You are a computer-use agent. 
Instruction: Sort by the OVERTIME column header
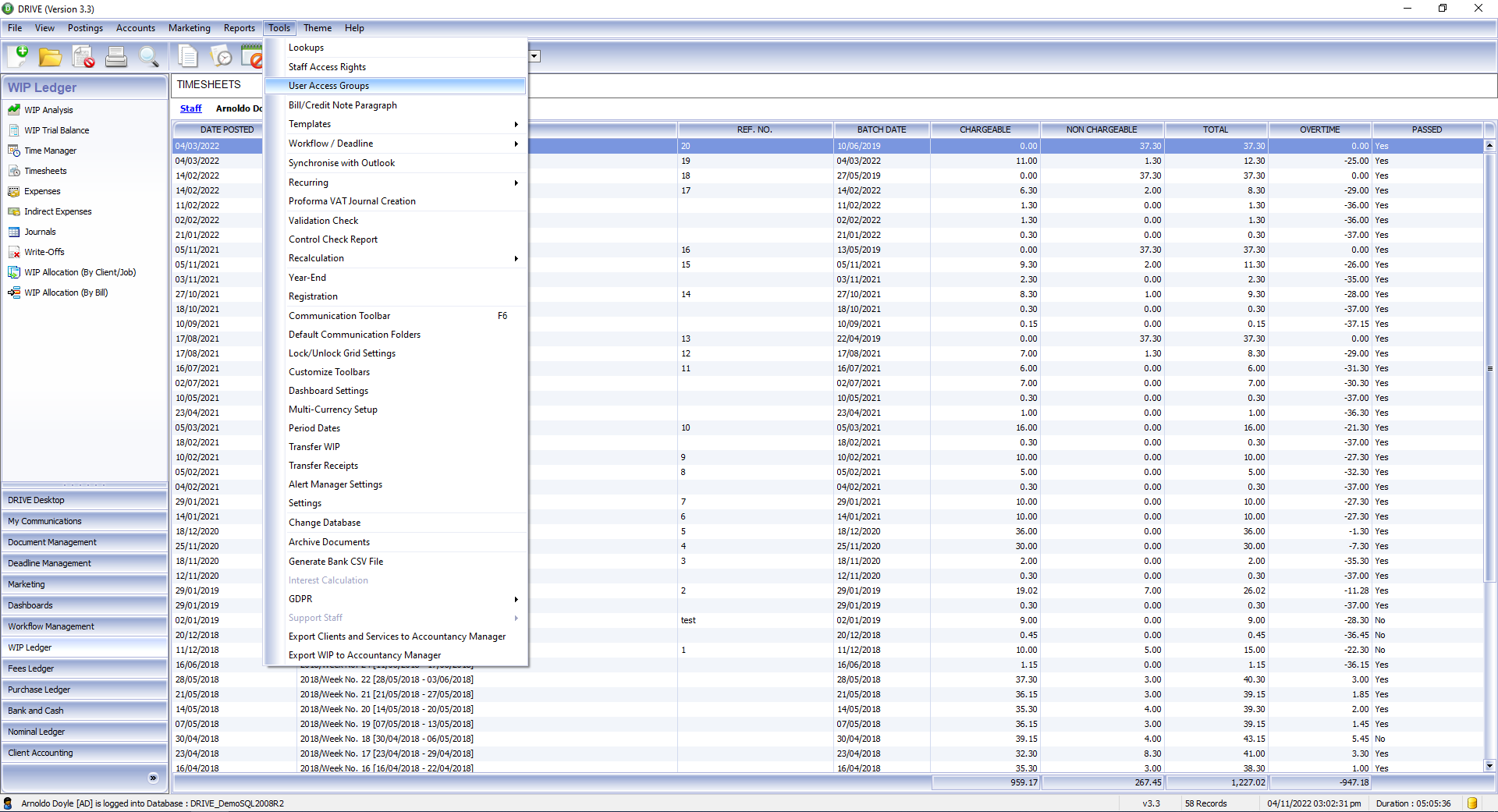click(1319, 129)
